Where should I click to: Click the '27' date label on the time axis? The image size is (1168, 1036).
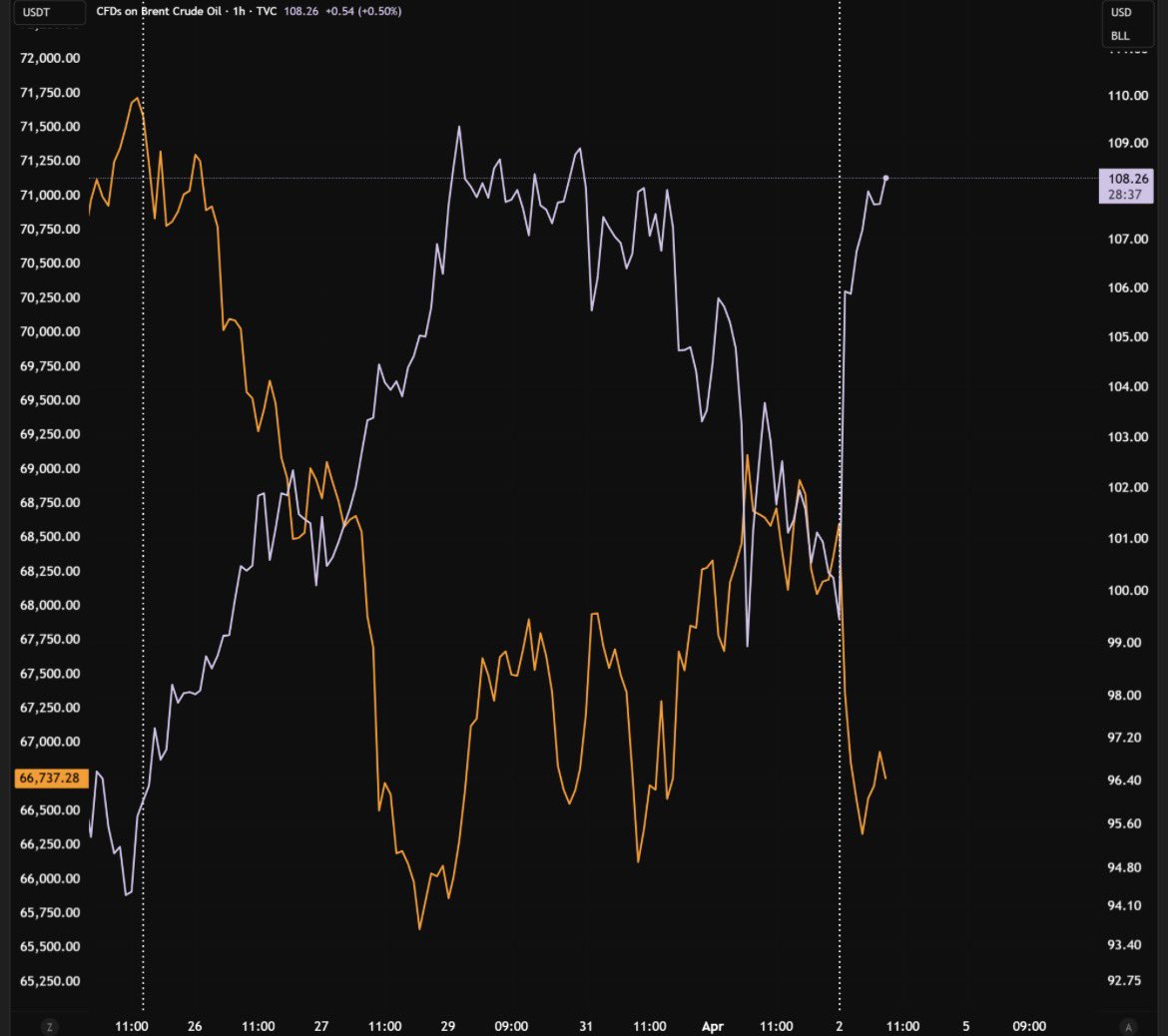[321, 1026]
